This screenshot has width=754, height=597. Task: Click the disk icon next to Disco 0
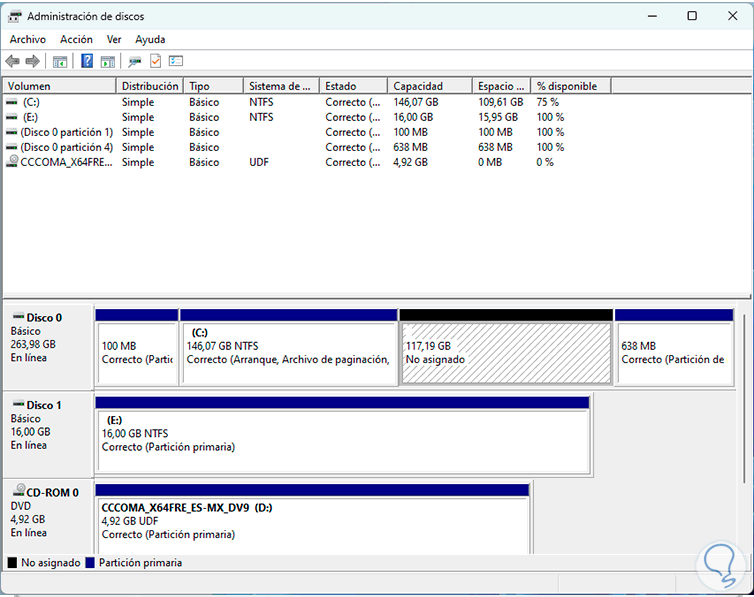(x=18, y=316)
